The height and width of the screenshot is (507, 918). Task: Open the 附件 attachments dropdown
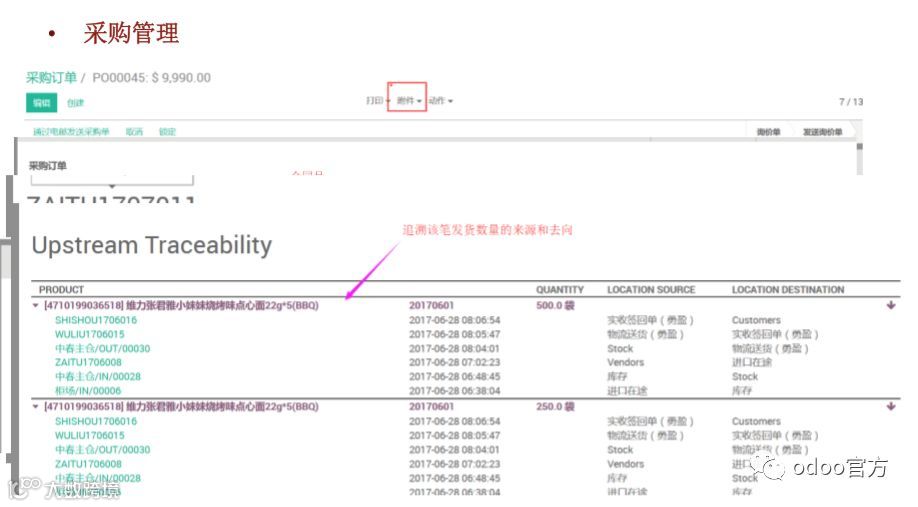pyautogui.click(x=409, y=101)
